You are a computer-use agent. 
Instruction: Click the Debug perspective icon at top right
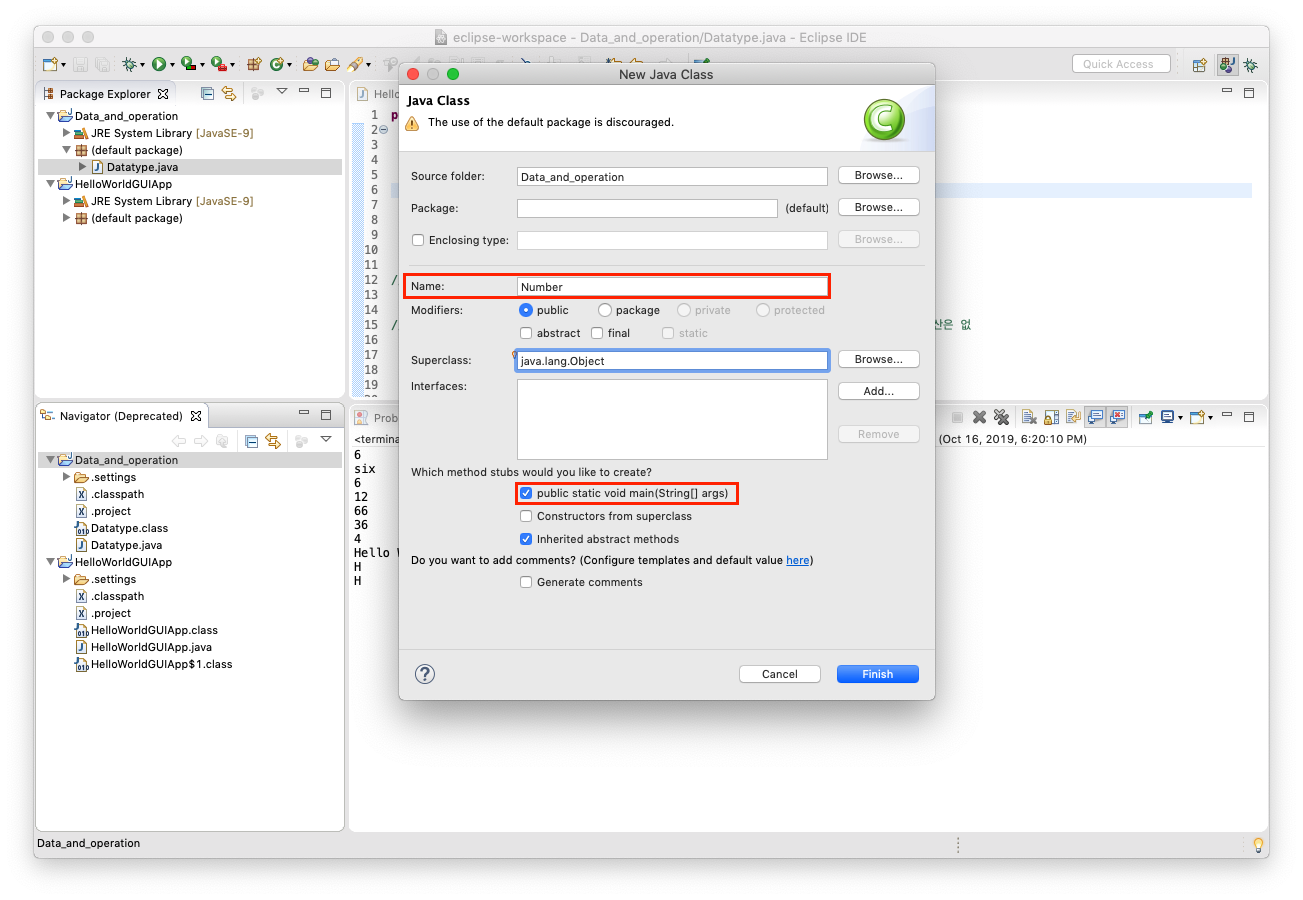1250,65
